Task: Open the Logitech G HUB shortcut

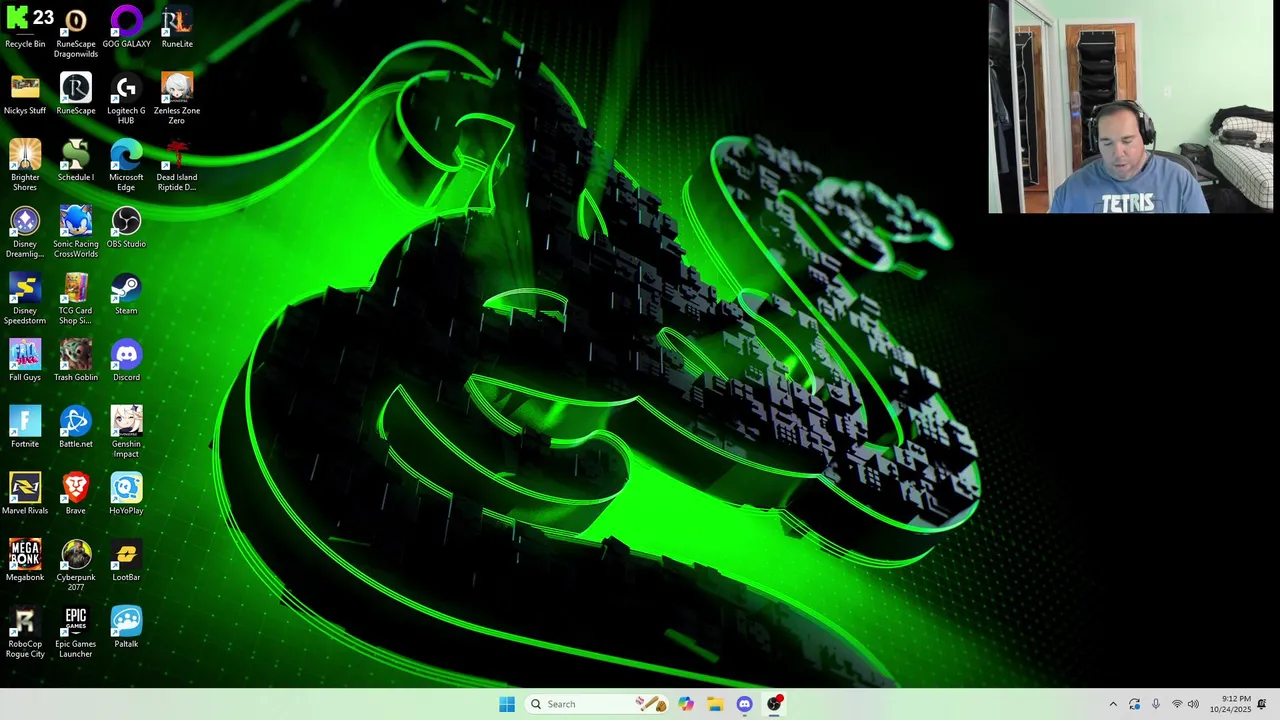Action: click(126, 99)
